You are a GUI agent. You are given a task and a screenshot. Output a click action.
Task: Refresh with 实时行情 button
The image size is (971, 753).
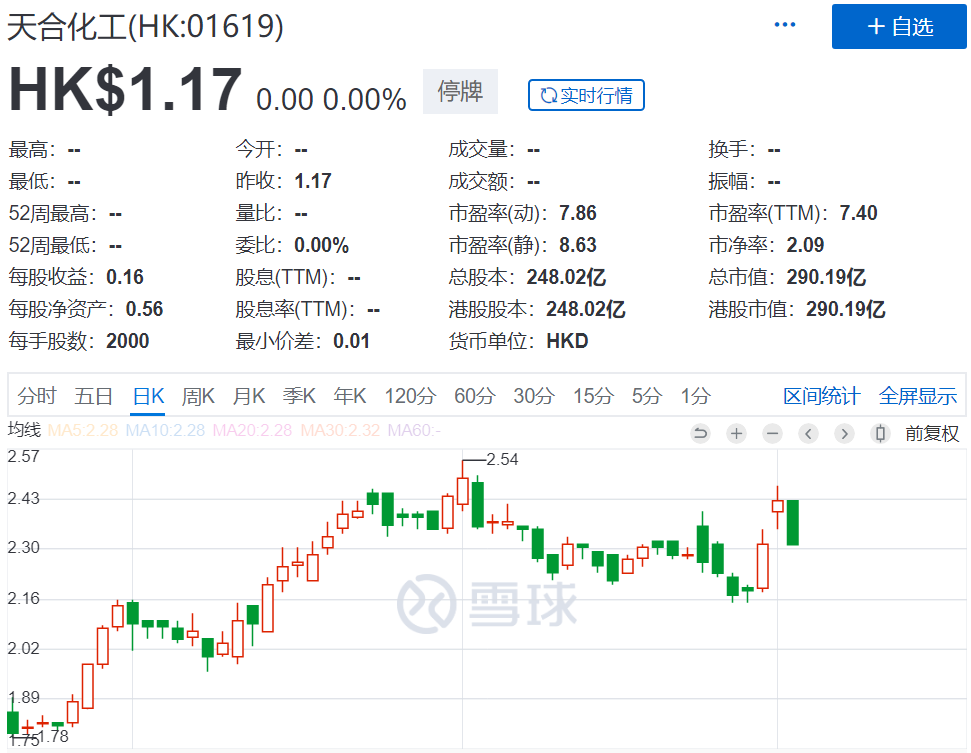tap(586, 95)
